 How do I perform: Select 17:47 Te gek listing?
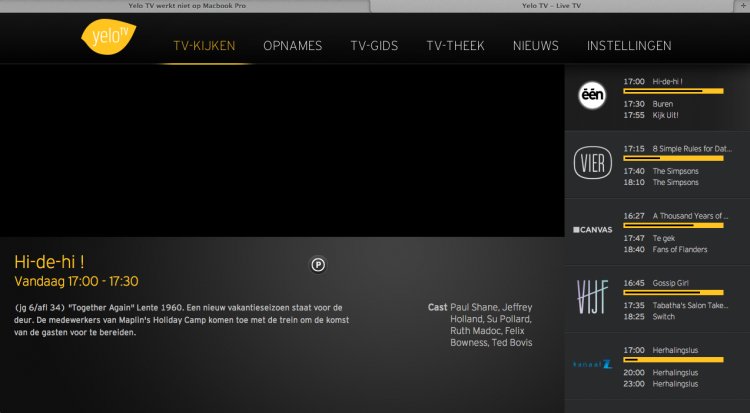click(x=649, y=238)
